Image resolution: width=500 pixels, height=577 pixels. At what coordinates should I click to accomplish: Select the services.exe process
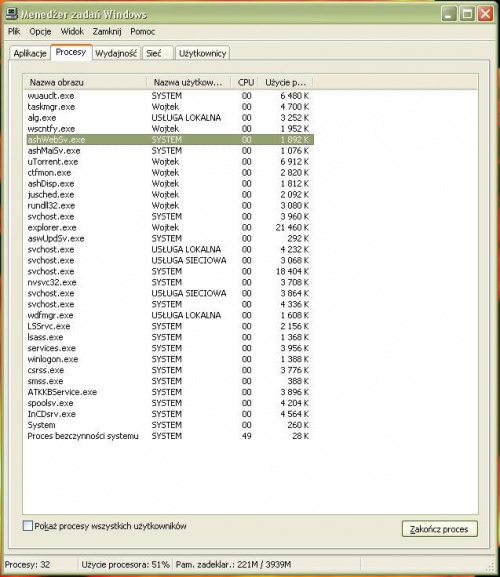tap(169, 348)
